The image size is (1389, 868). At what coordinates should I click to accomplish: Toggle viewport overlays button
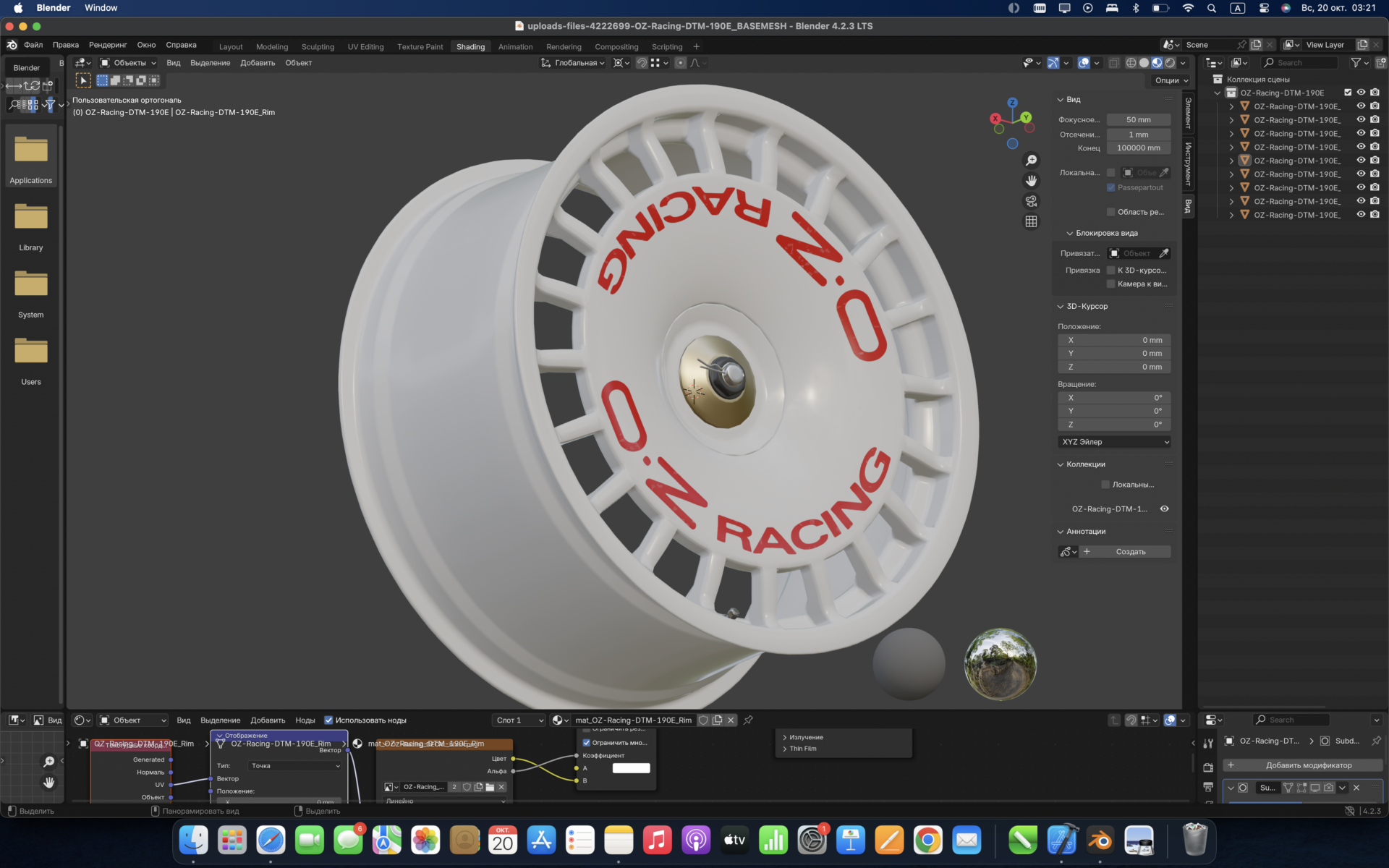(x=1084, y=63)
